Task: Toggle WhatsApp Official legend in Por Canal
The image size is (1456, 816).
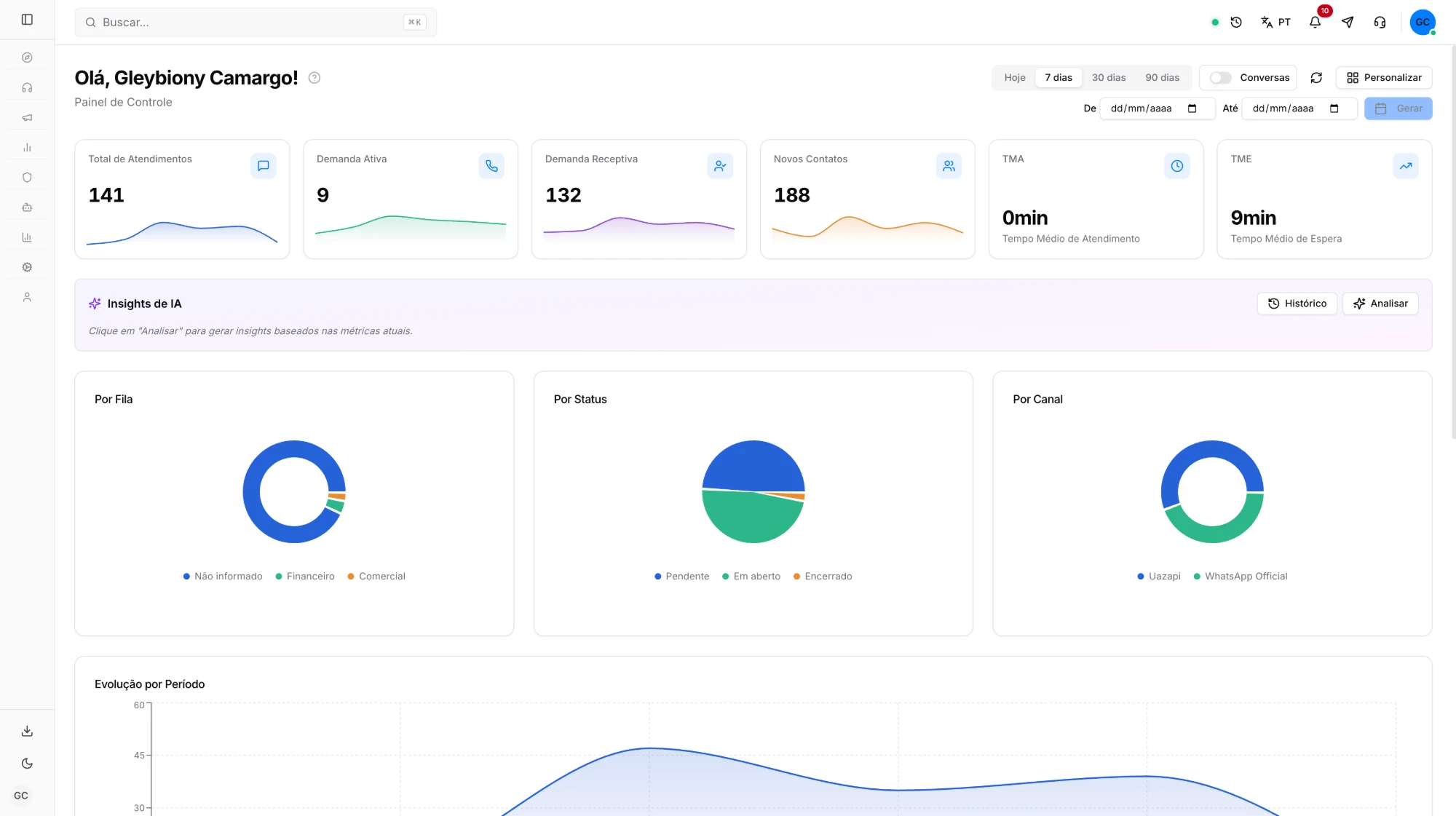Action: point(1241,576)
